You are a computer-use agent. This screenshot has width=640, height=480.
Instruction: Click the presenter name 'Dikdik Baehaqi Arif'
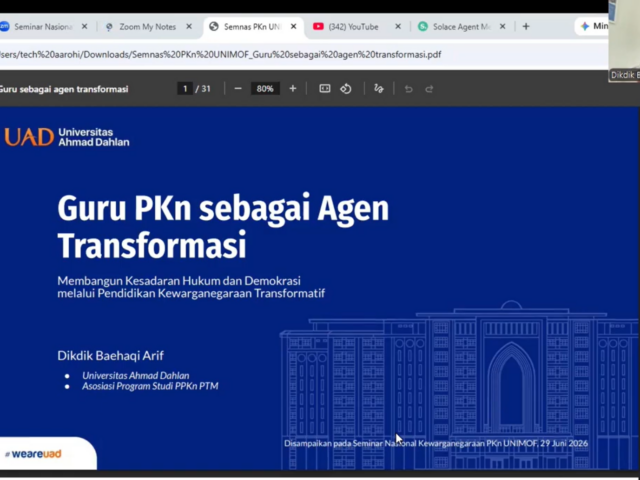pos(110,356)
